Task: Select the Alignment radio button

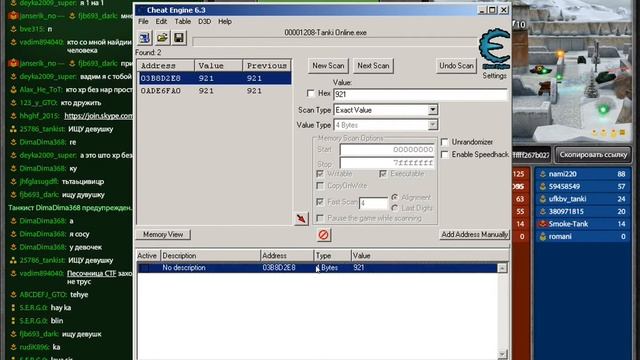Action: point(395,198)
